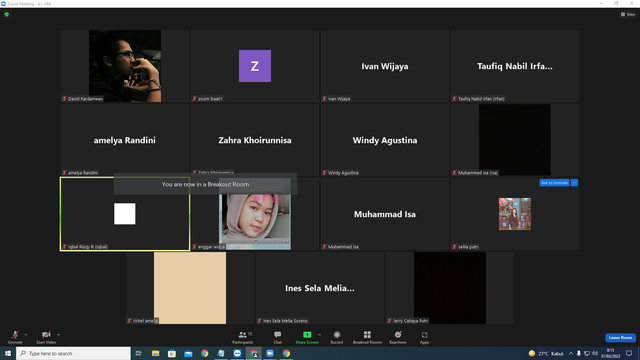Viewport: 640px width, 360px height.
Task: Click Ask to Unmute on sella putri
Action: coord(554,182)
